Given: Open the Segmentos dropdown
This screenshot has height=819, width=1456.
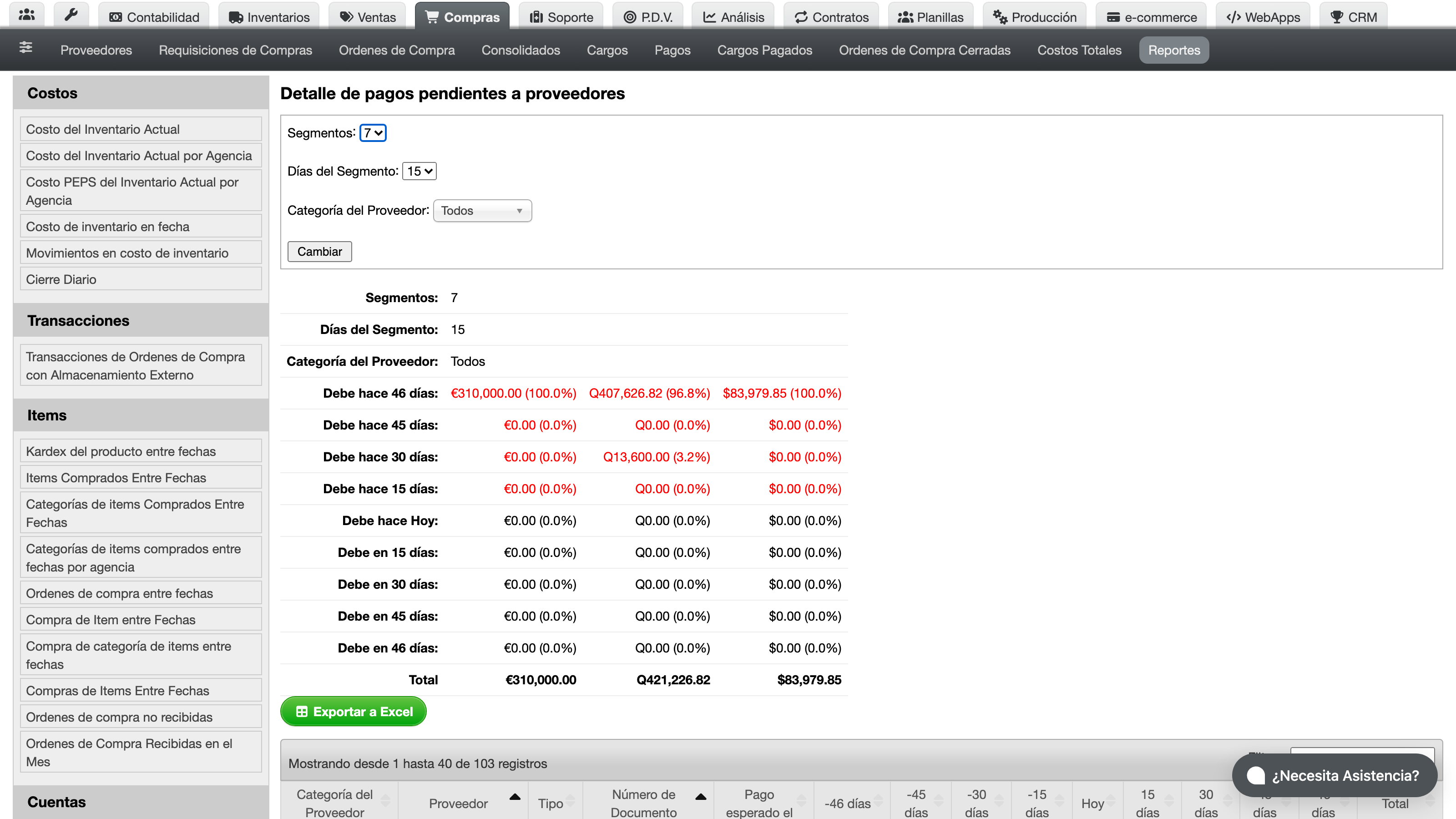Looking at the screenshot, I should [x=373, y=133].
